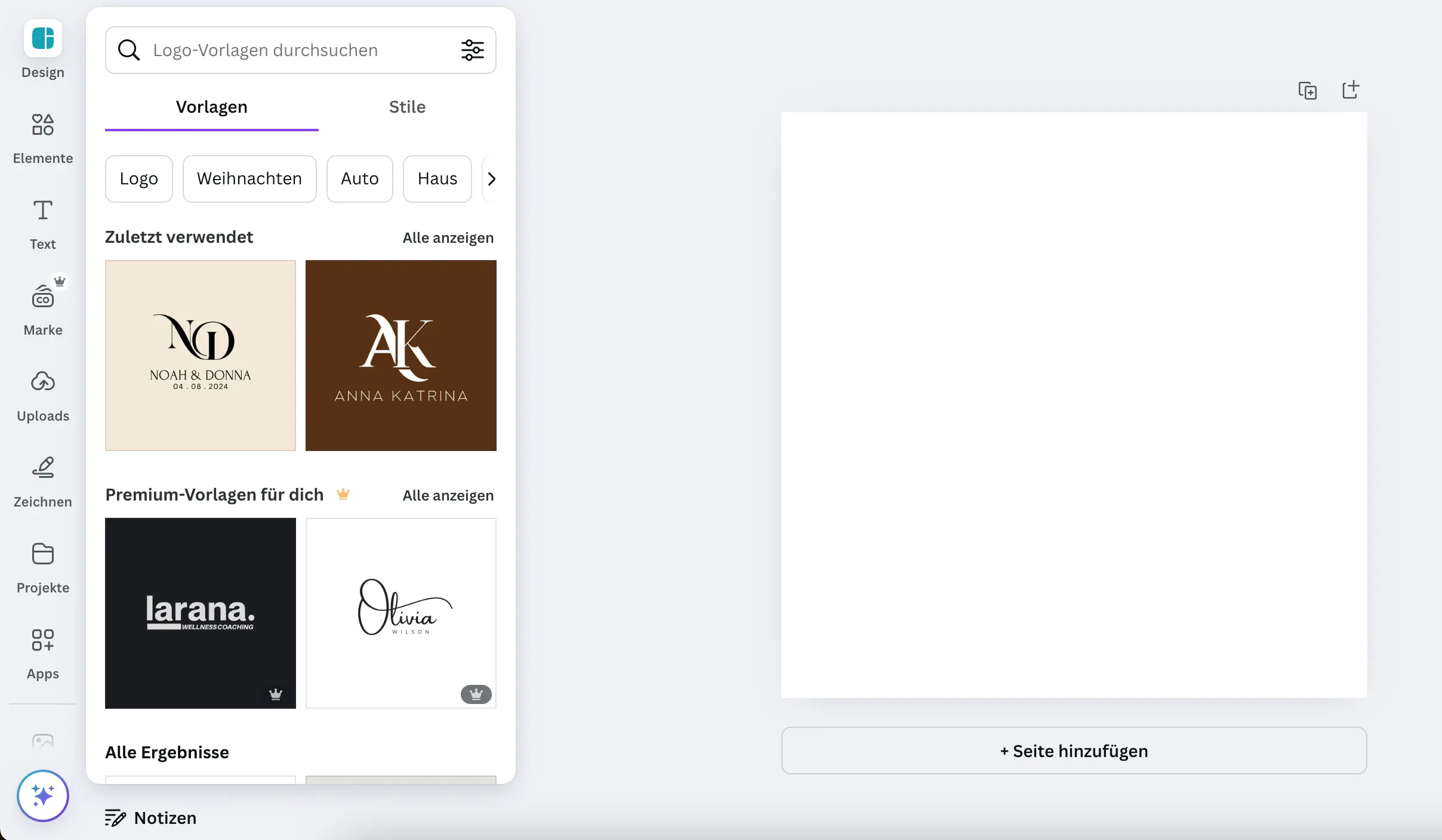Screen dimensions: 1442x840
Task: Choose the Anna Katrina template
Action: tap(401, 356)
